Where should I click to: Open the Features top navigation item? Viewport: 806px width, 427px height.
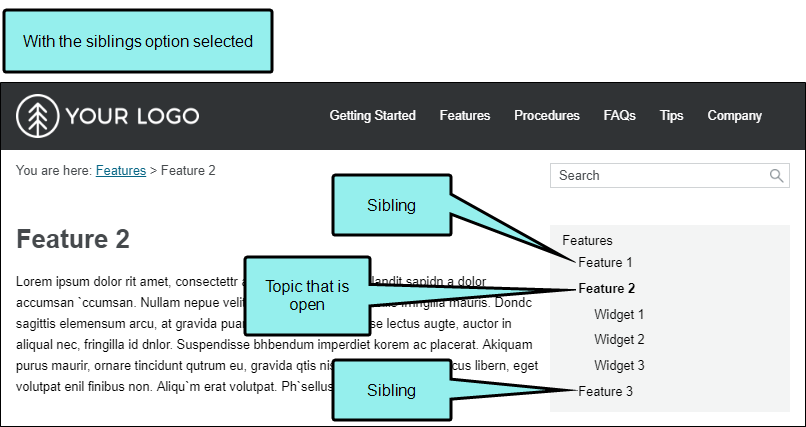point(465,116)
